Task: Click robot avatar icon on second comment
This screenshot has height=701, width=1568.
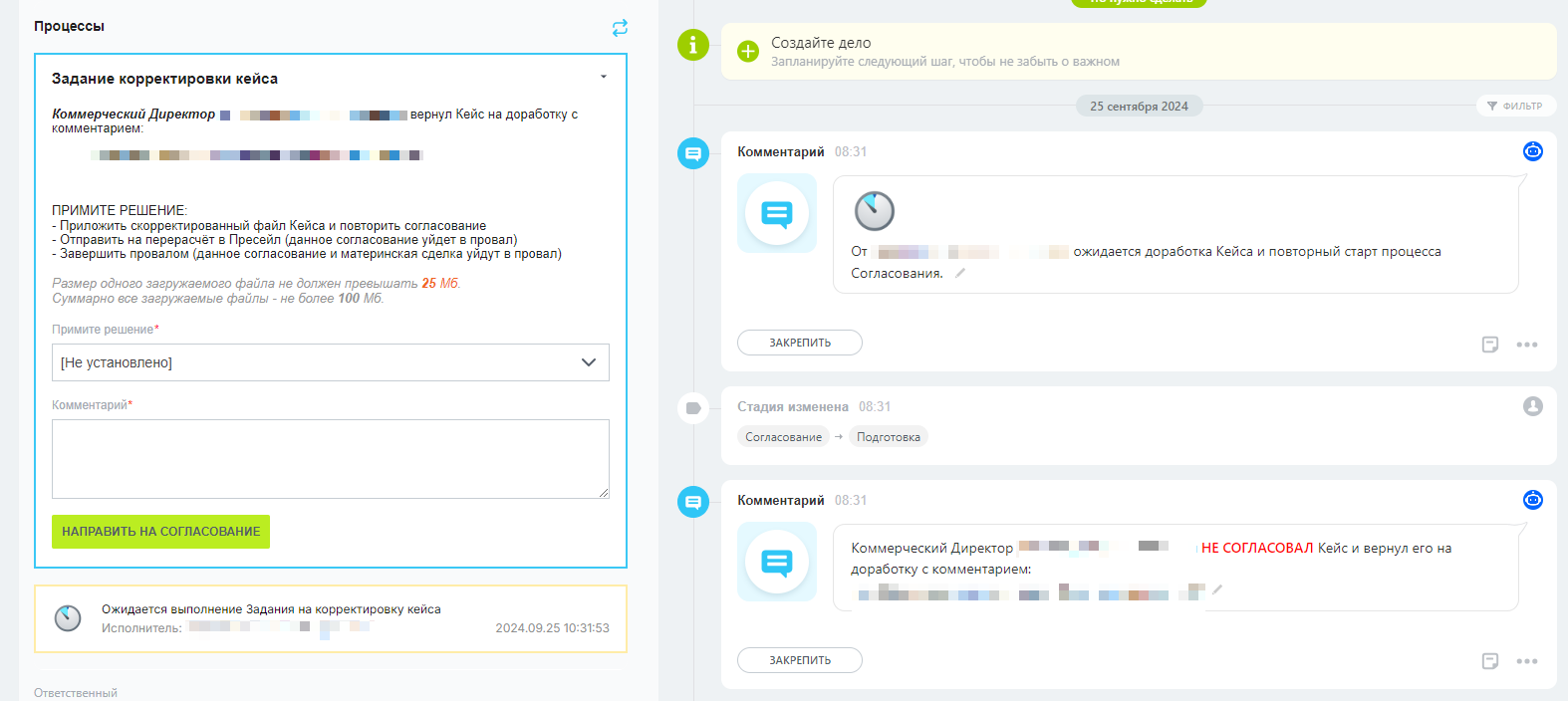Action: pyautogui.click(x=1533, y=500)
